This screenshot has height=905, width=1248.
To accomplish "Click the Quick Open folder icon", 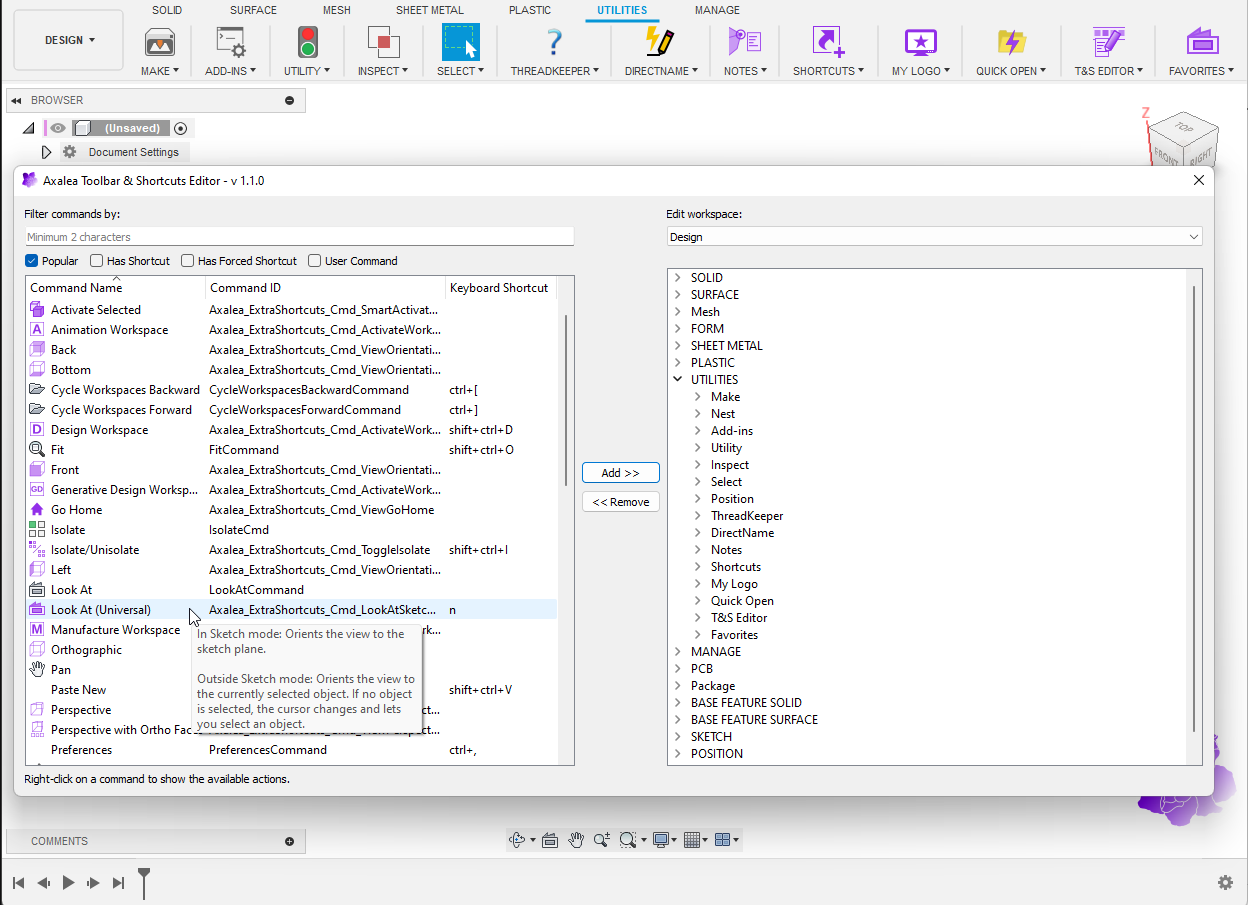I will [x=1011, y=43].
